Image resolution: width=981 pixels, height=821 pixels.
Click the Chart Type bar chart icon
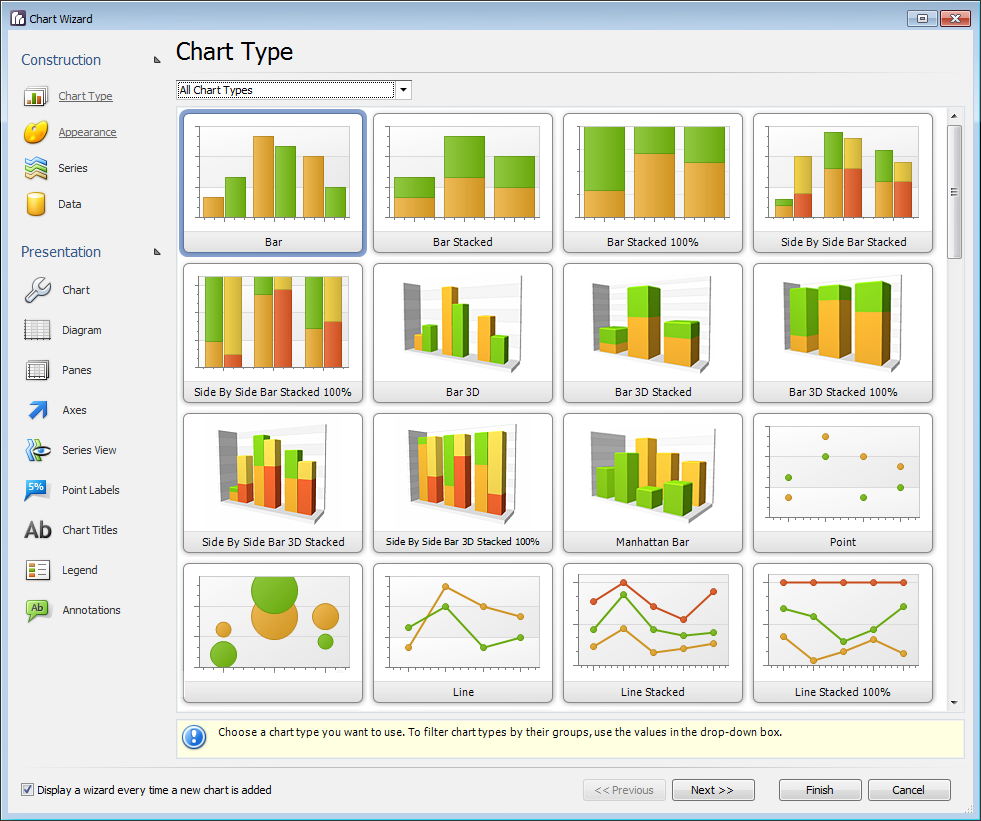click(x=36, y=96)
